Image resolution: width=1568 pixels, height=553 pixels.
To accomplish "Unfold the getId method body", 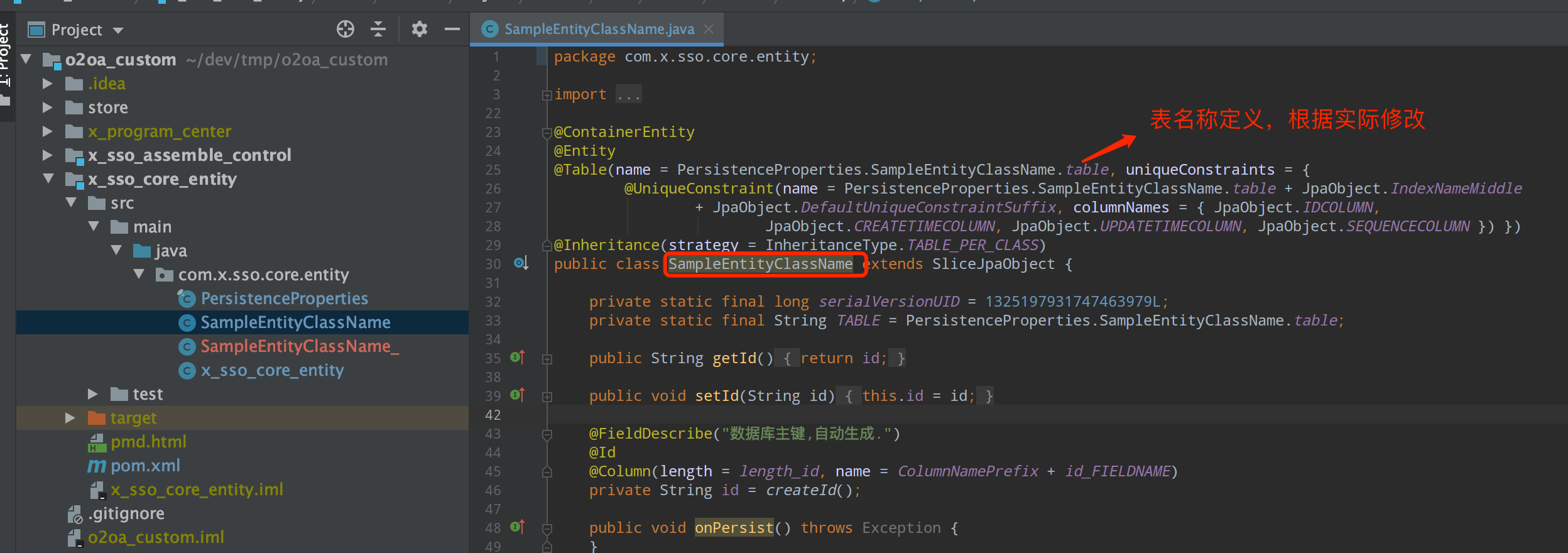I will coord(547,359).
